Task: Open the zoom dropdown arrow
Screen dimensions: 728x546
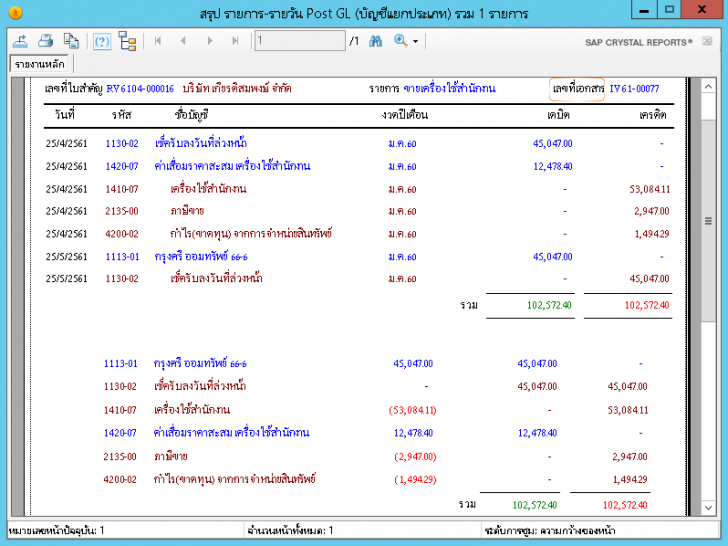Action: pyautogui.click(x=416, y=42)
